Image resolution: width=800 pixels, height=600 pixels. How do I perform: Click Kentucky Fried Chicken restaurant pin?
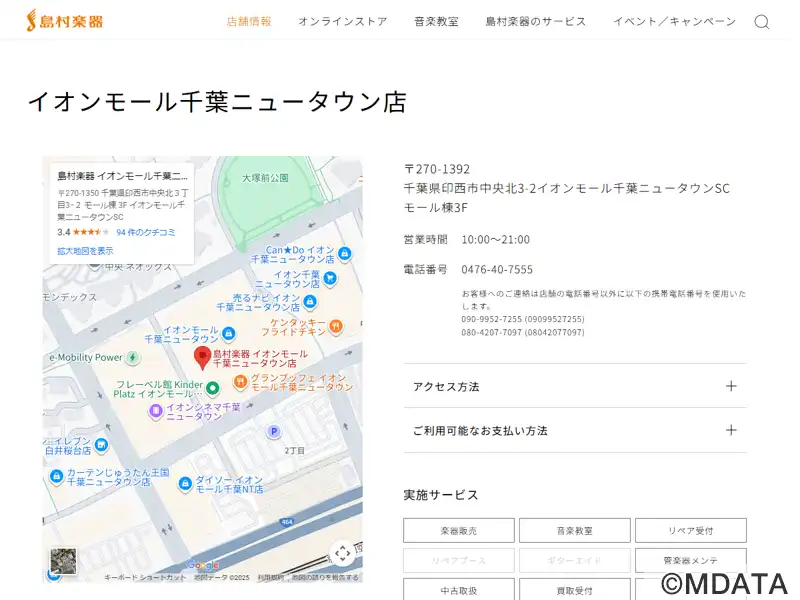[335, 326]
